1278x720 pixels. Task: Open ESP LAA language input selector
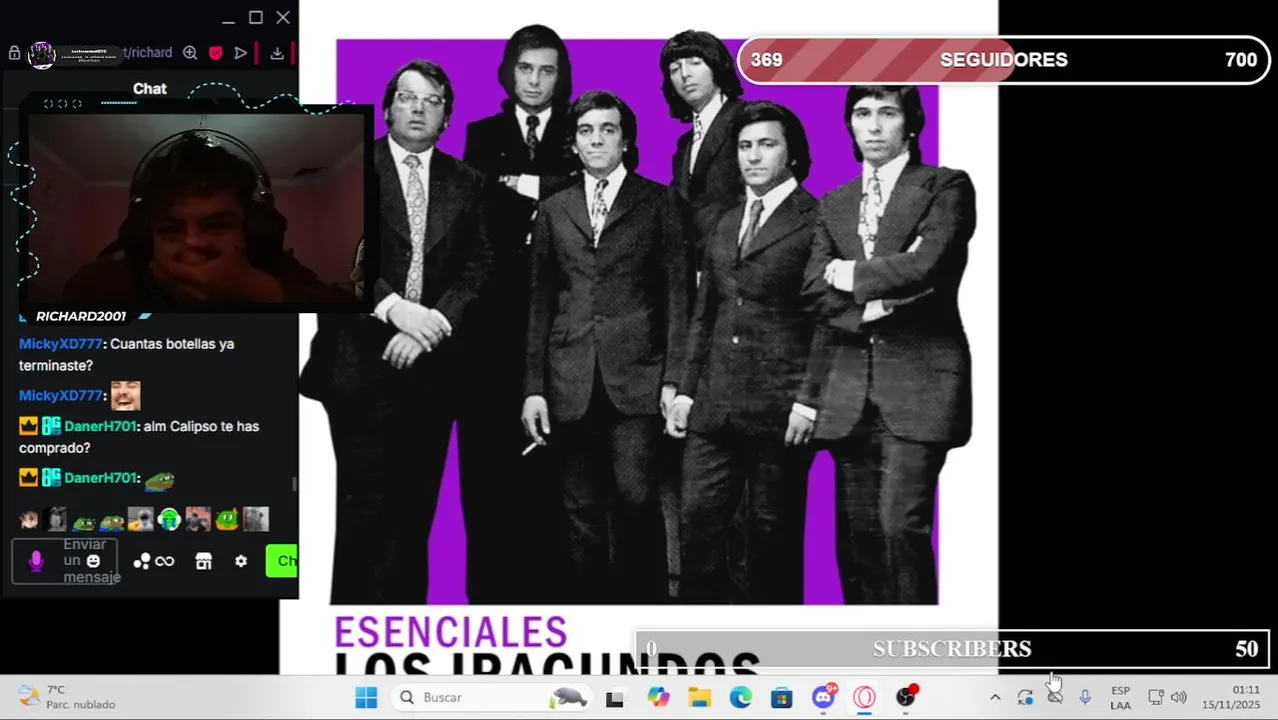[x=1120, y=698]
